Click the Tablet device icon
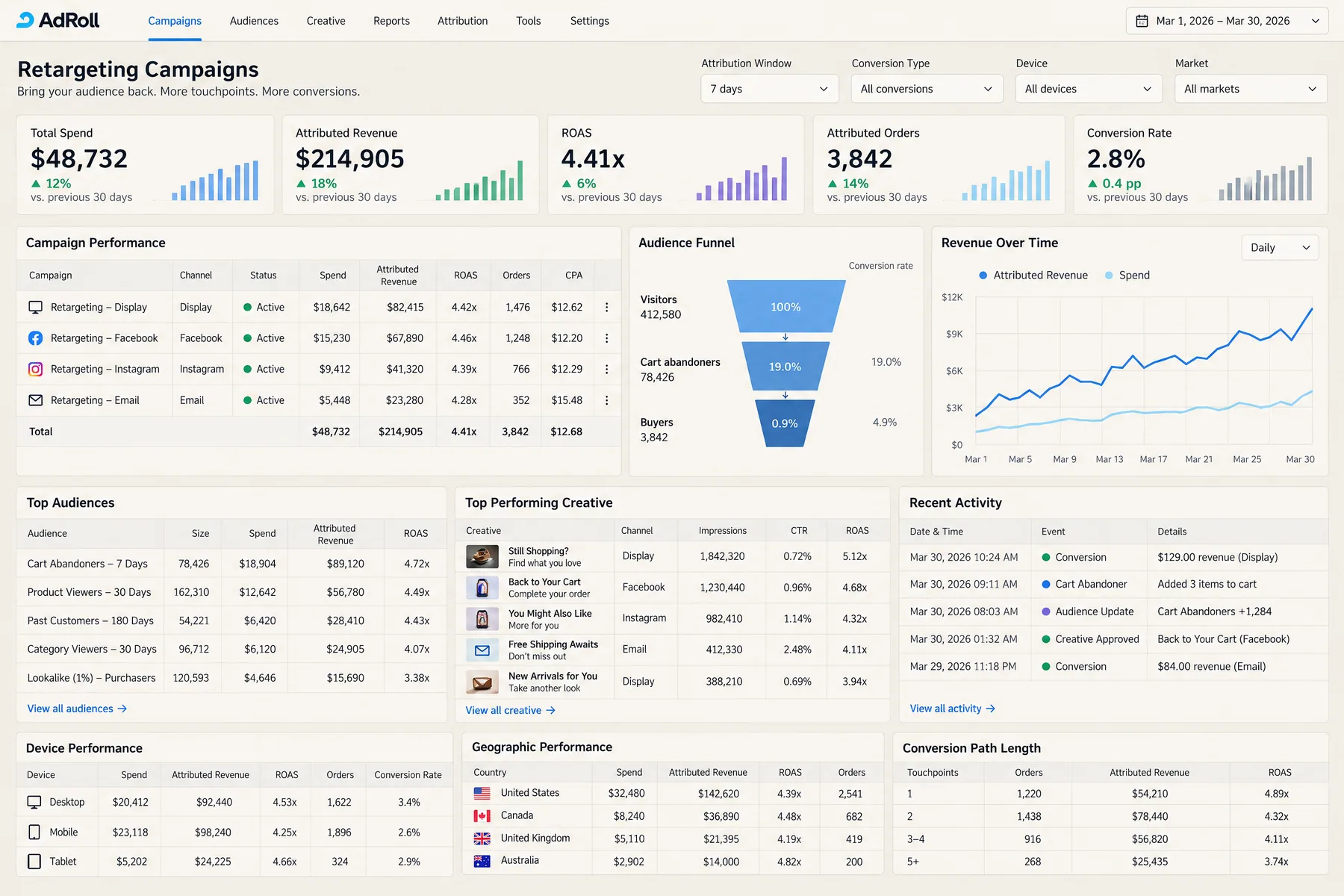 point(34,861)
